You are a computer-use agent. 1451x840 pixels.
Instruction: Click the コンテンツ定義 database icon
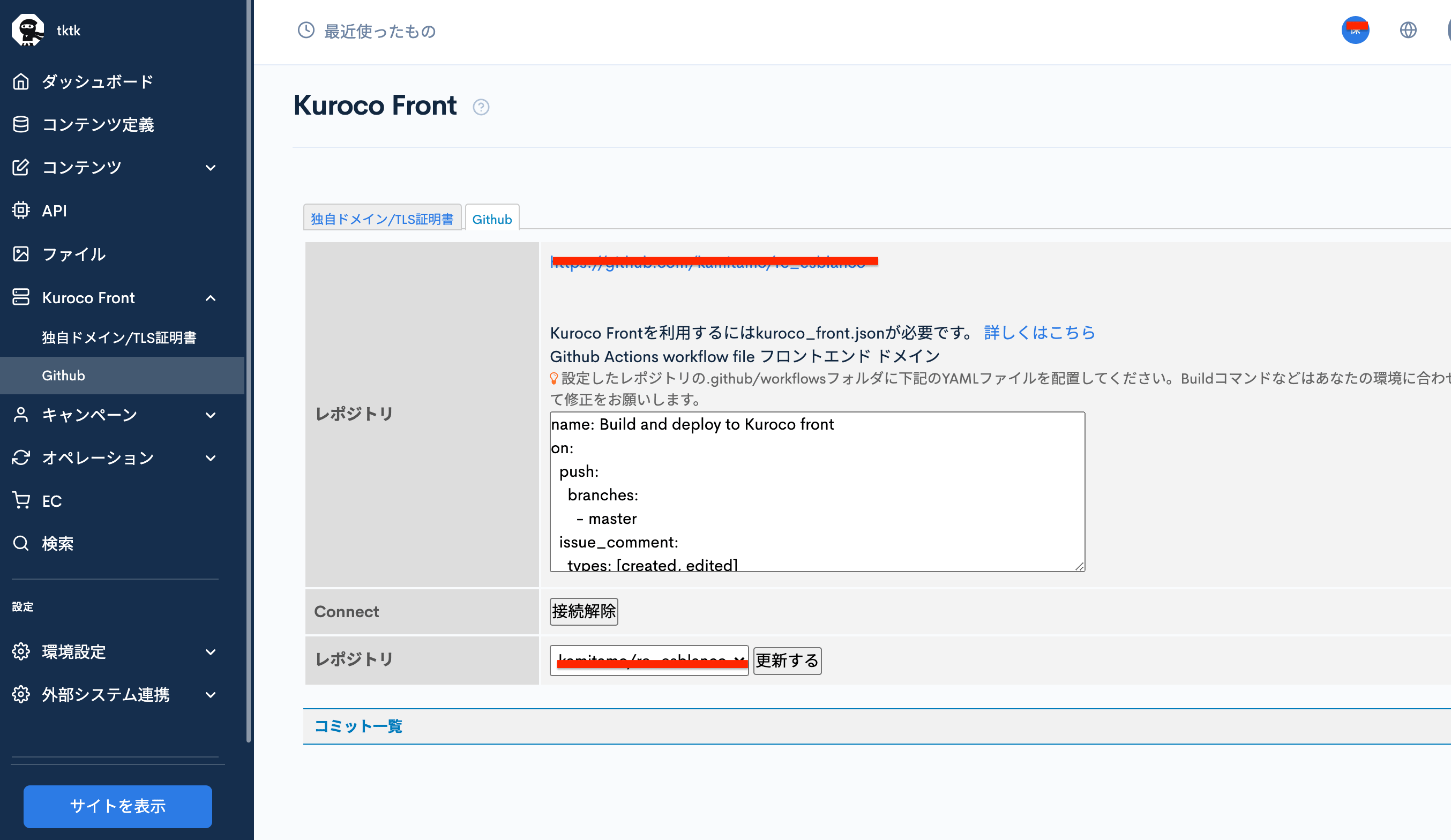coord(21,124)
